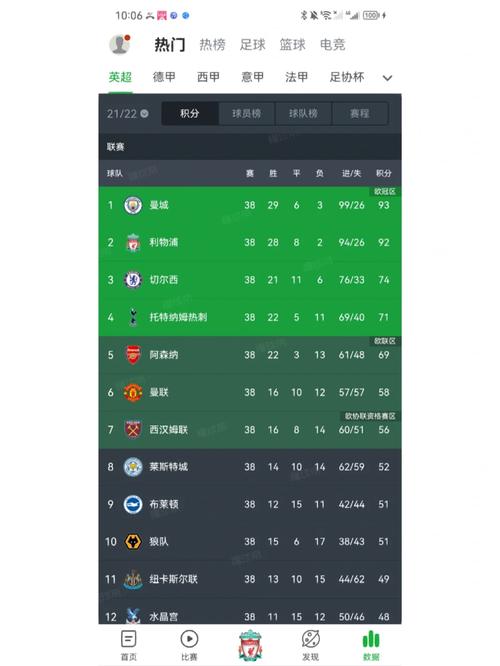500x666 pixels.
Task: Select the 德甲 league tab
Action: (164, 77)
